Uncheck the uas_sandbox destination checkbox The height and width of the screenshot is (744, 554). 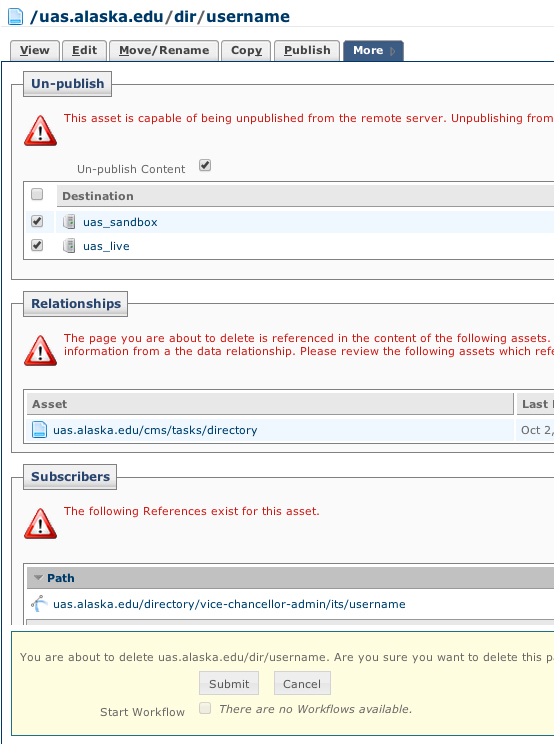[37, 221]
